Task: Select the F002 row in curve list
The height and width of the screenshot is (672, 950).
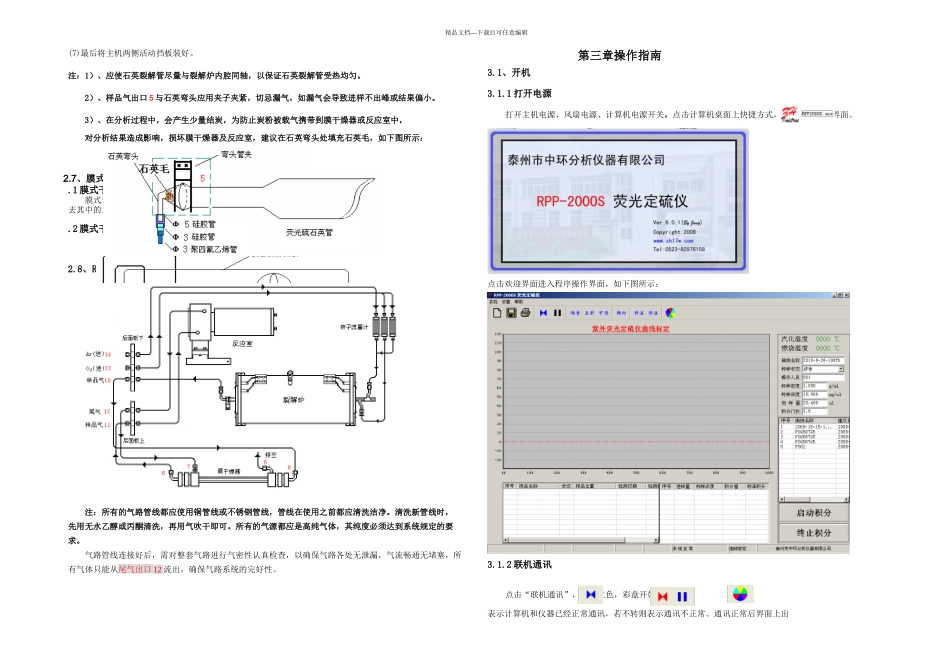Action: click(x=814, y=447)
